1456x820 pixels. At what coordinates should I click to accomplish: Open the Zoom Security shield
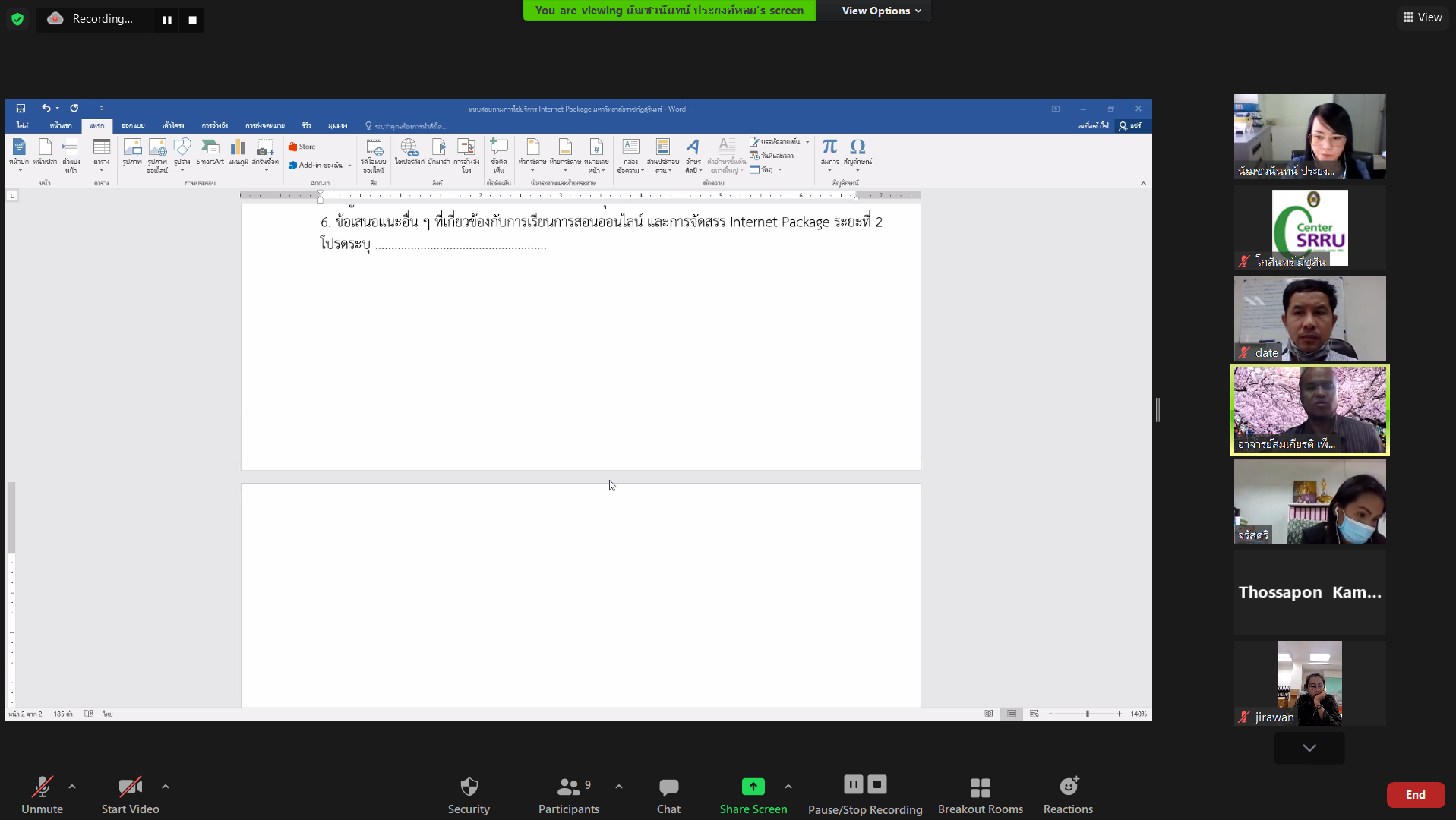[x=469, y=794]
